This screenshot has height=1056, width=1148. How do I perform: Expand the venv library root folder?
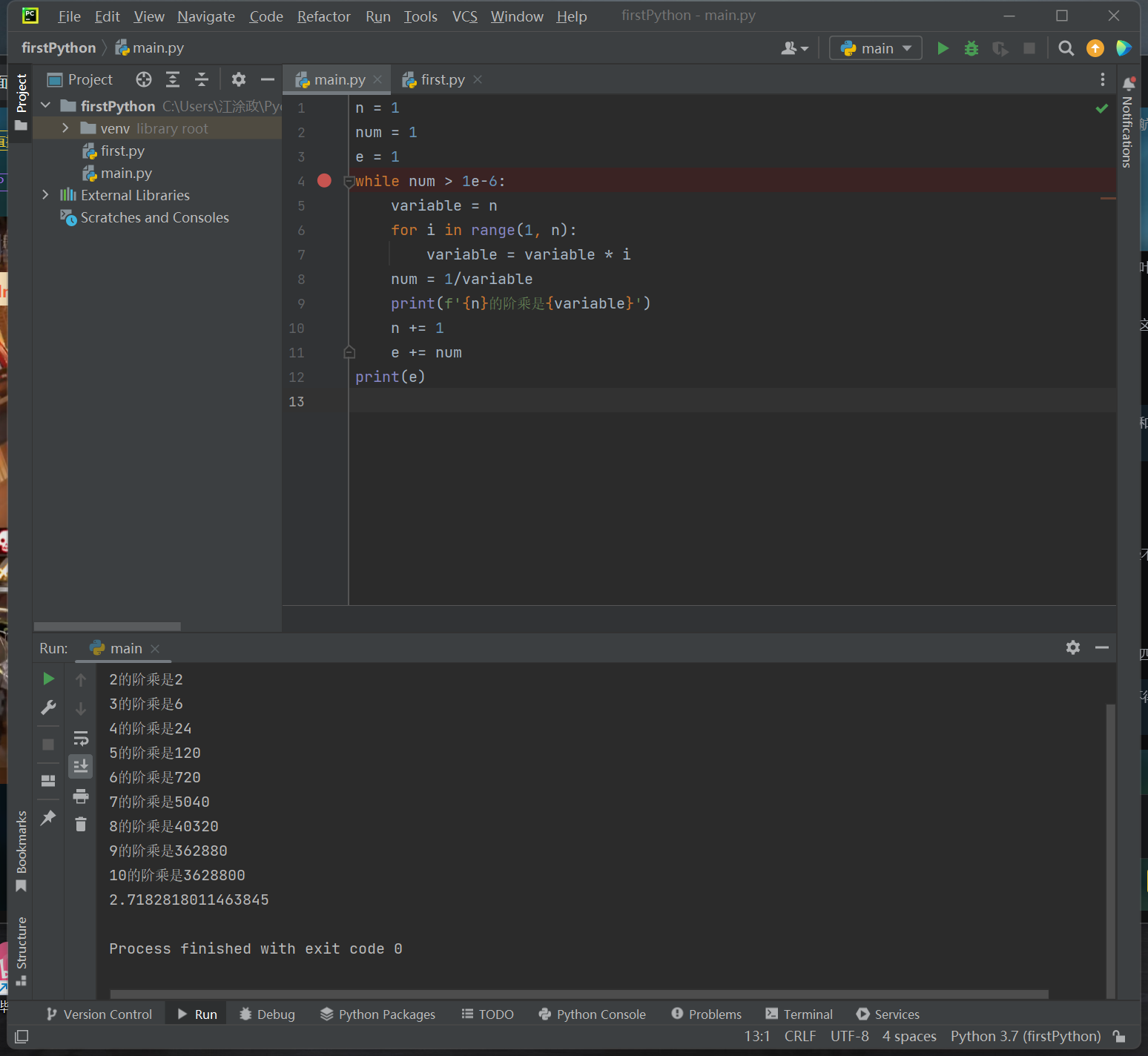[65, 128]
